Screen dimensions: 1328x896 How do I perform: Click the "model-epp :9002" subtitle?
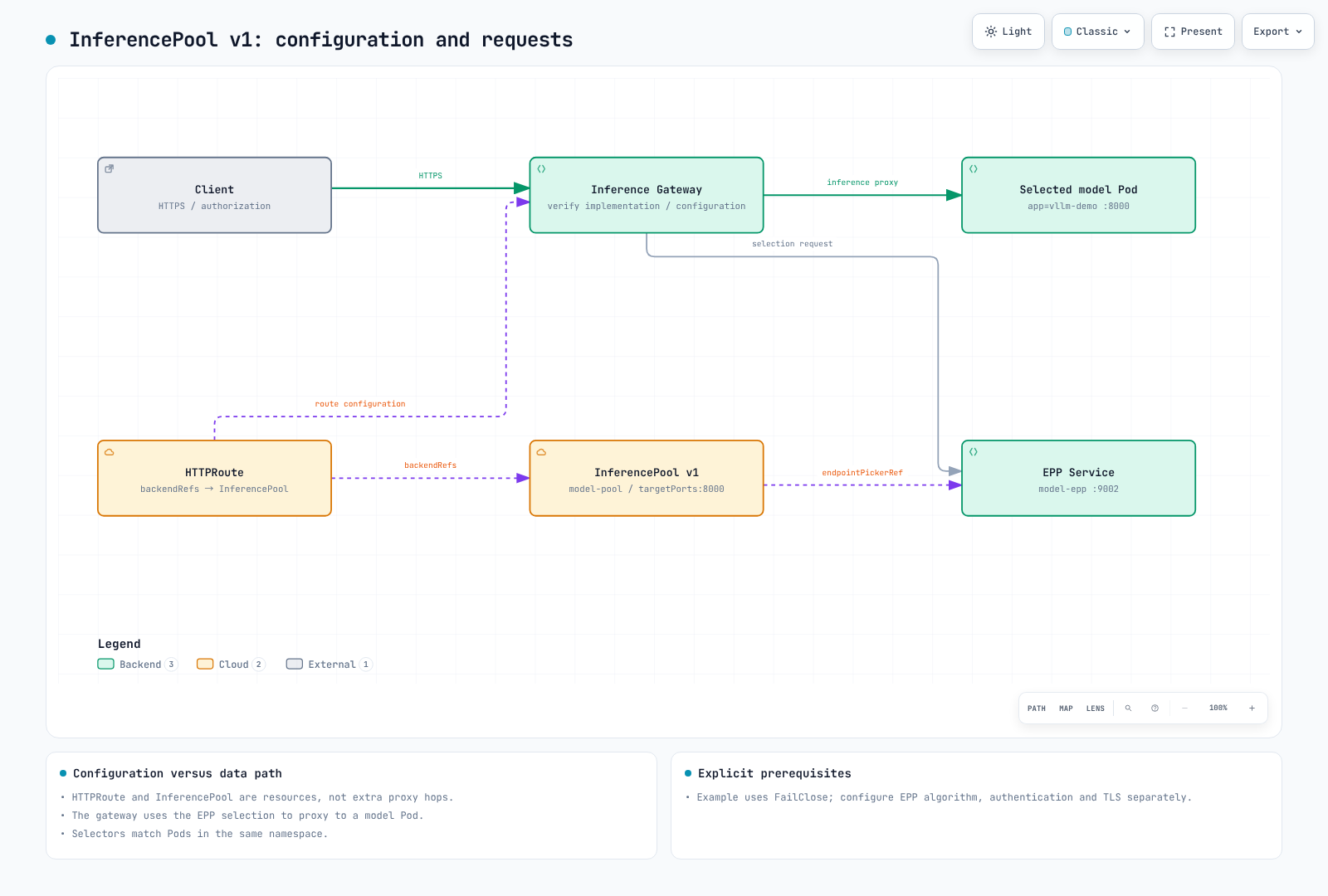pyautogui.click(x=1078, y=489)
